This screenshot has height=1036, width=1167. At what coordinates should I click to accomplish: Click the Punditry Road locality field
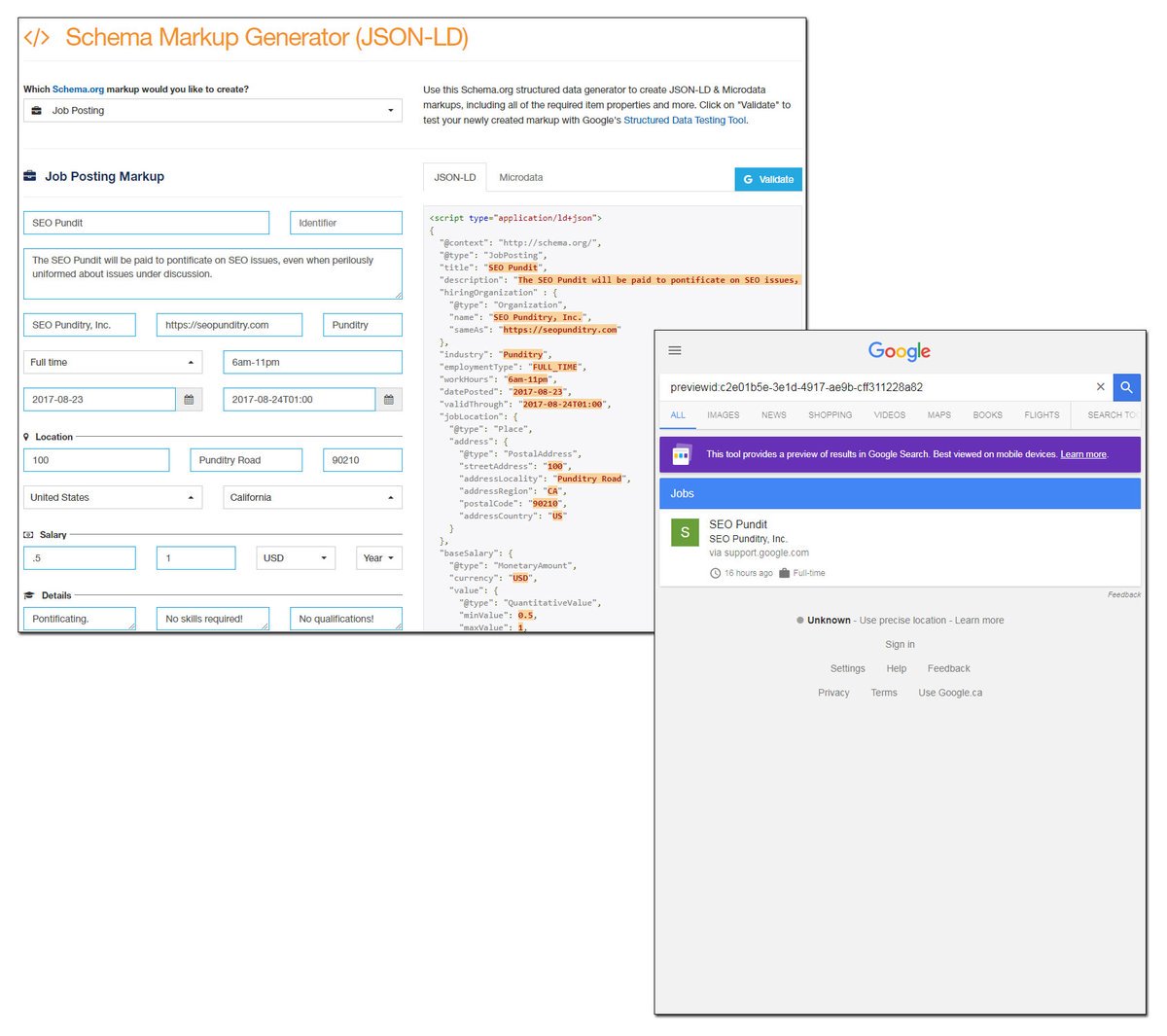[x=246, y=460]
